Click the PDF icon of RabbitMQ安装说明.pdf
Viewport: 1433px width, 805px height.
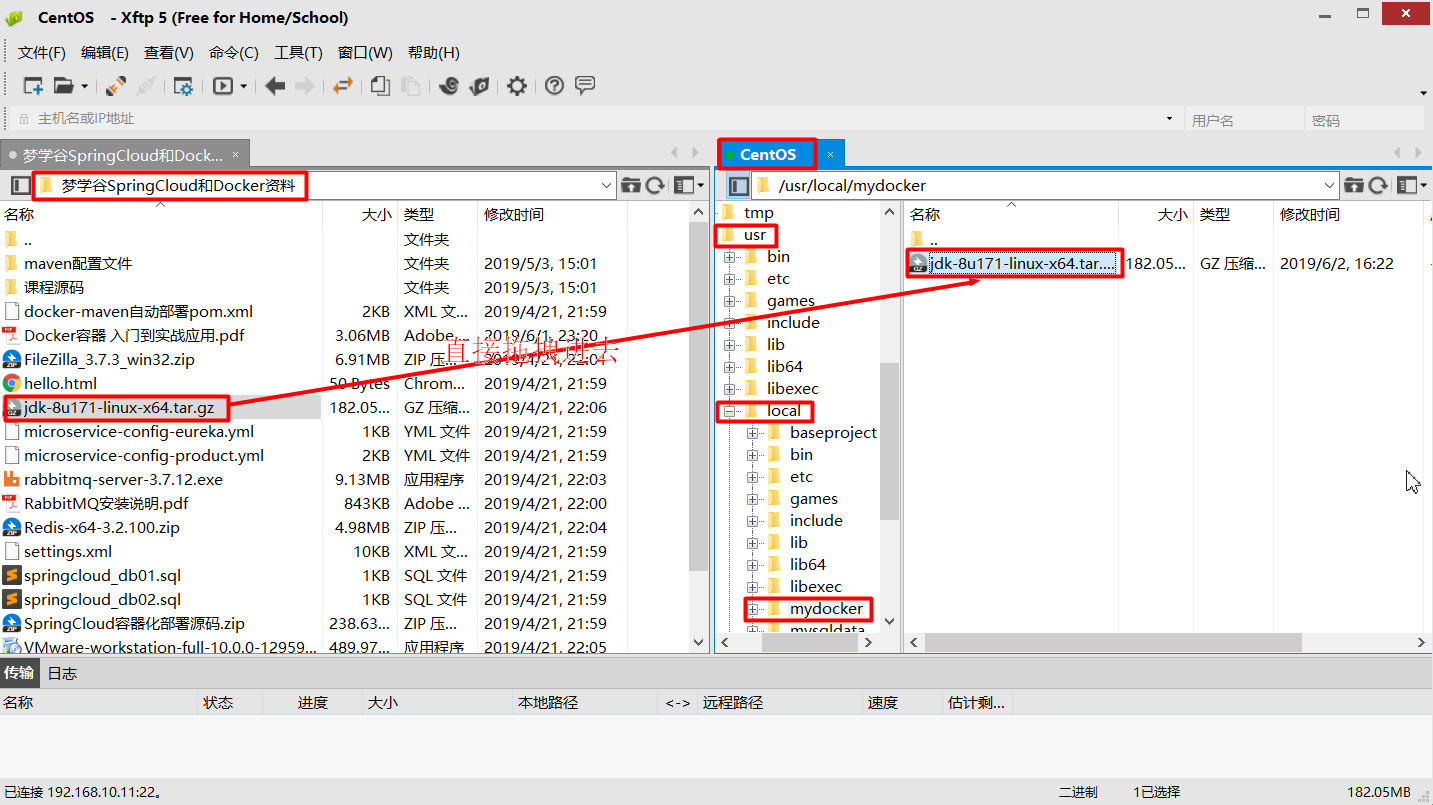pyautogui.click(x=12, y=503)
